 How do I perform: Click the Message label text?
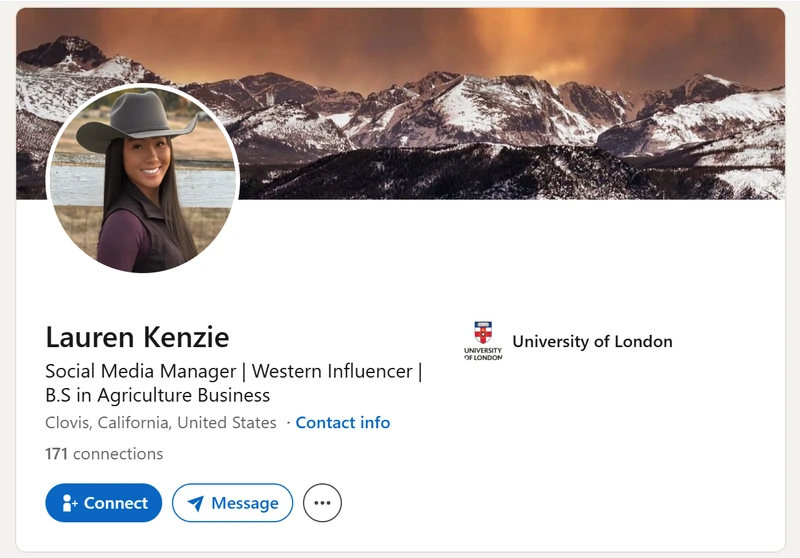[245, 503]
